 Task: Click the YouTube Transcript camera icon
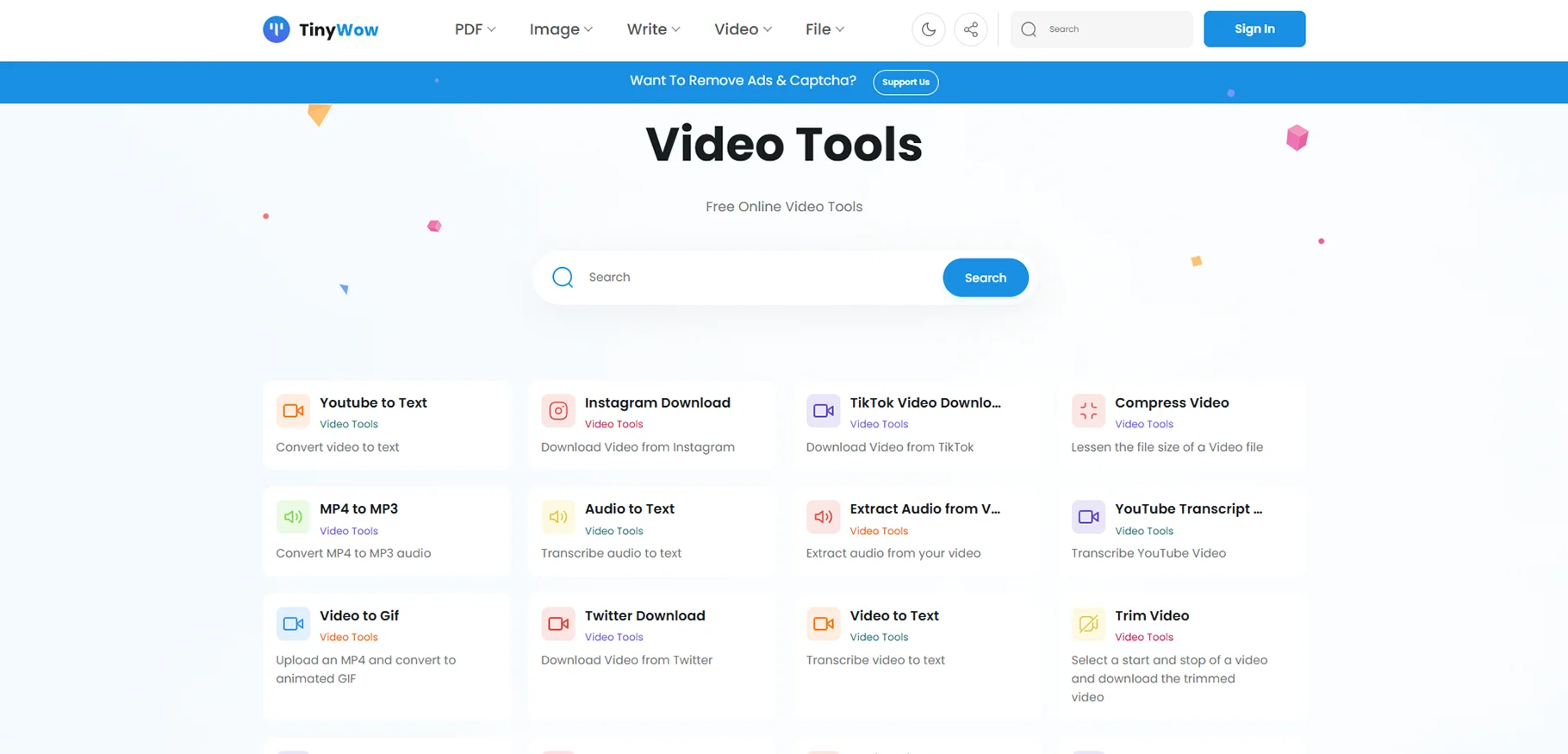coord(1088,517)
